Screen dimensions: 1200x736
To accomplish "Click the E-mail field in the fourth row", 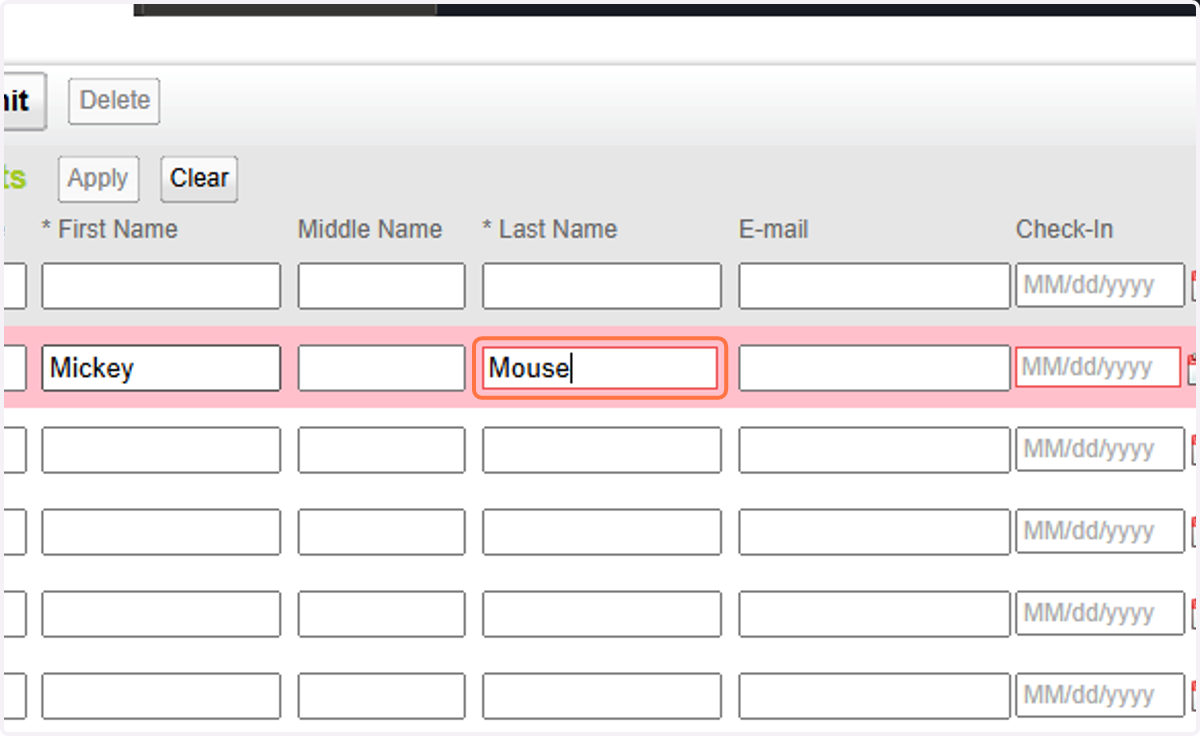I will click(x=874, y=532).
